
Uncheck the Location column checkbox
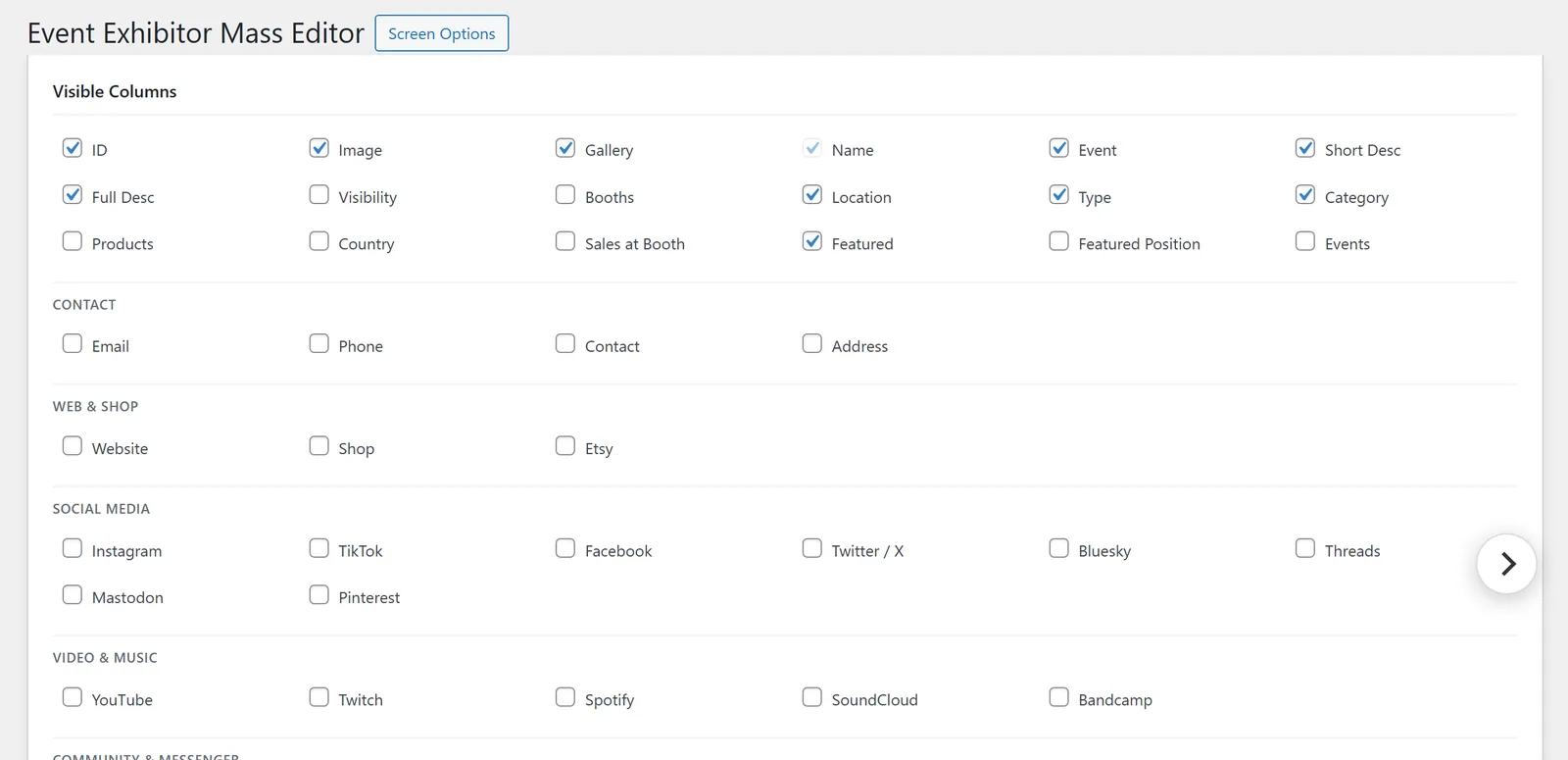[812, 195]
